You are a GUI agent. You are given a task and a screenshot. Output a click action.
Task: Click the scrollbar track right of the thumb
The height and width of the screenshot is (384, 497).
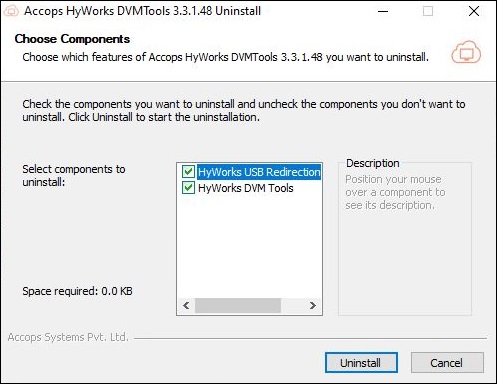[293, 305]
